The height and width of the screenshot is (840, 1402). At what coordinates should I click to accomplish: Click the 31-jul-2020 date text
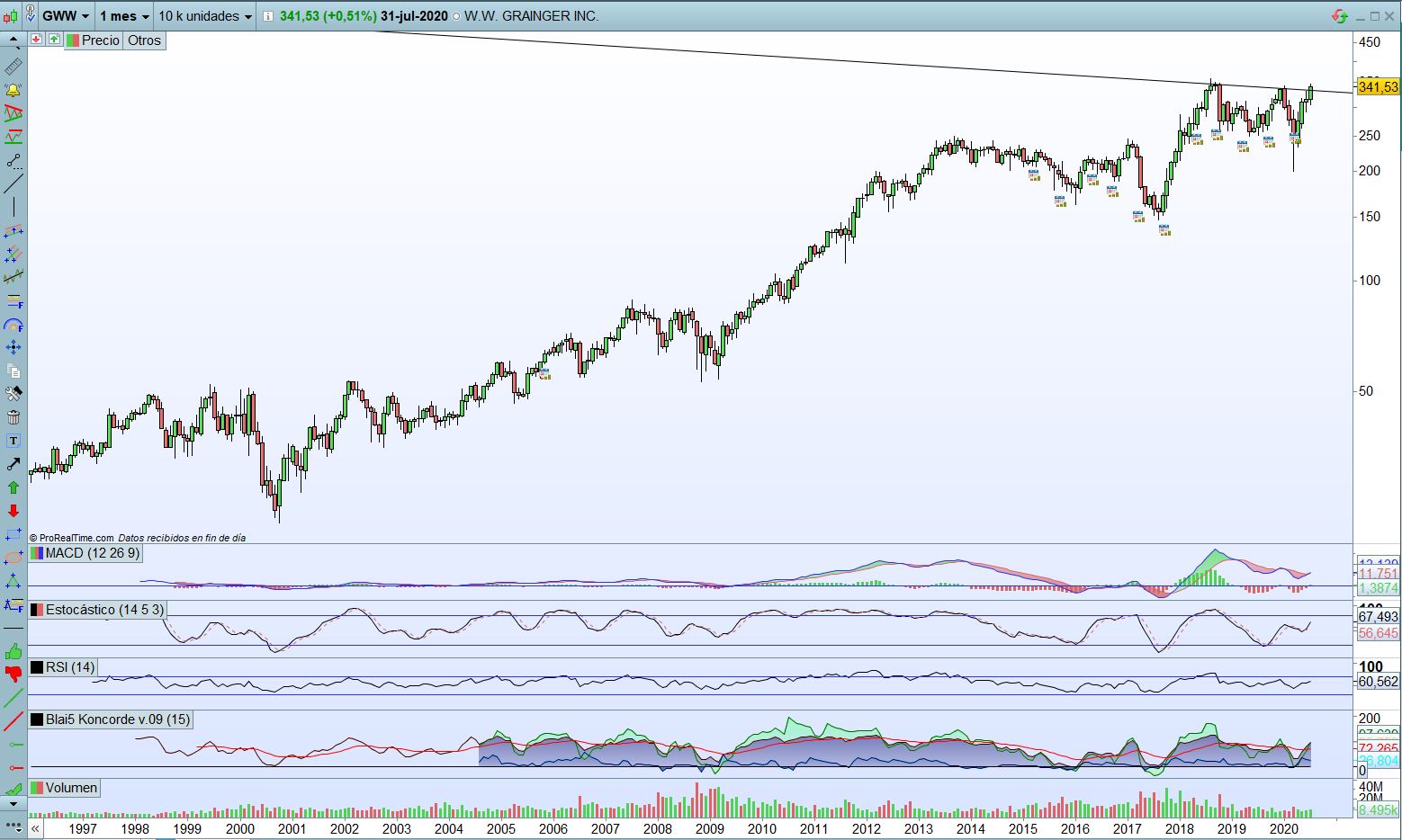414,16
